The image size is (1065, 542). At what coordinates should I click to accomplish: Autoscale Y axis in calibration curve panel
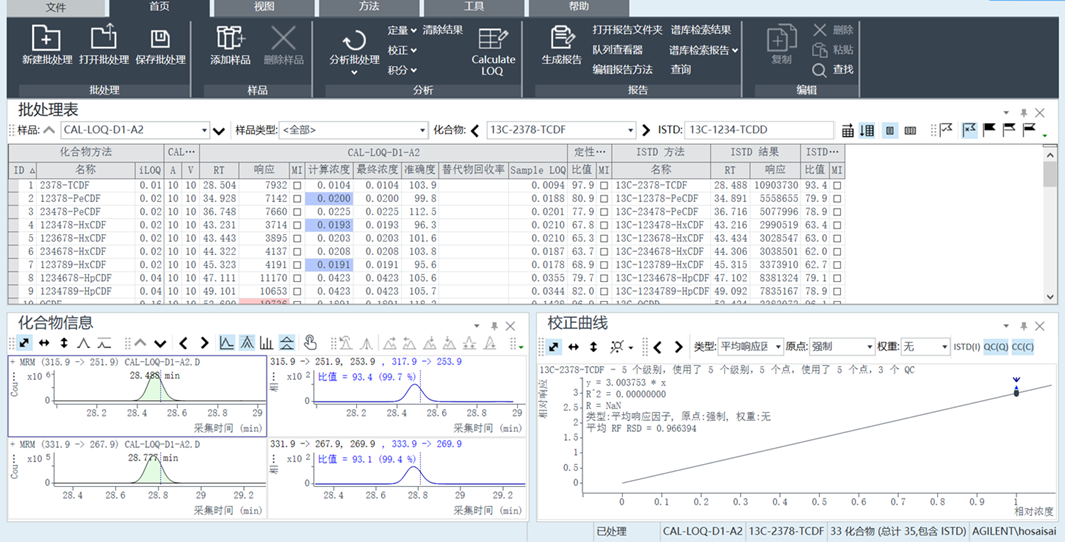(594, 347)
